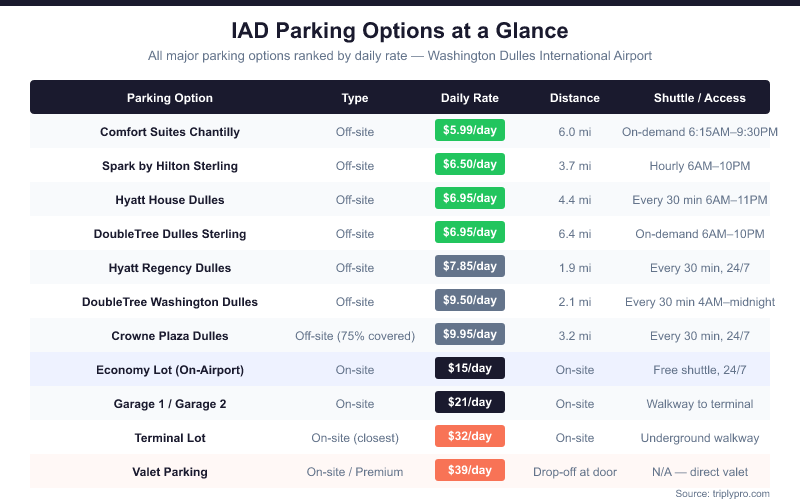Screen dimensions: 800x500
Task: Select the Type column header
Action: point(355,98)
